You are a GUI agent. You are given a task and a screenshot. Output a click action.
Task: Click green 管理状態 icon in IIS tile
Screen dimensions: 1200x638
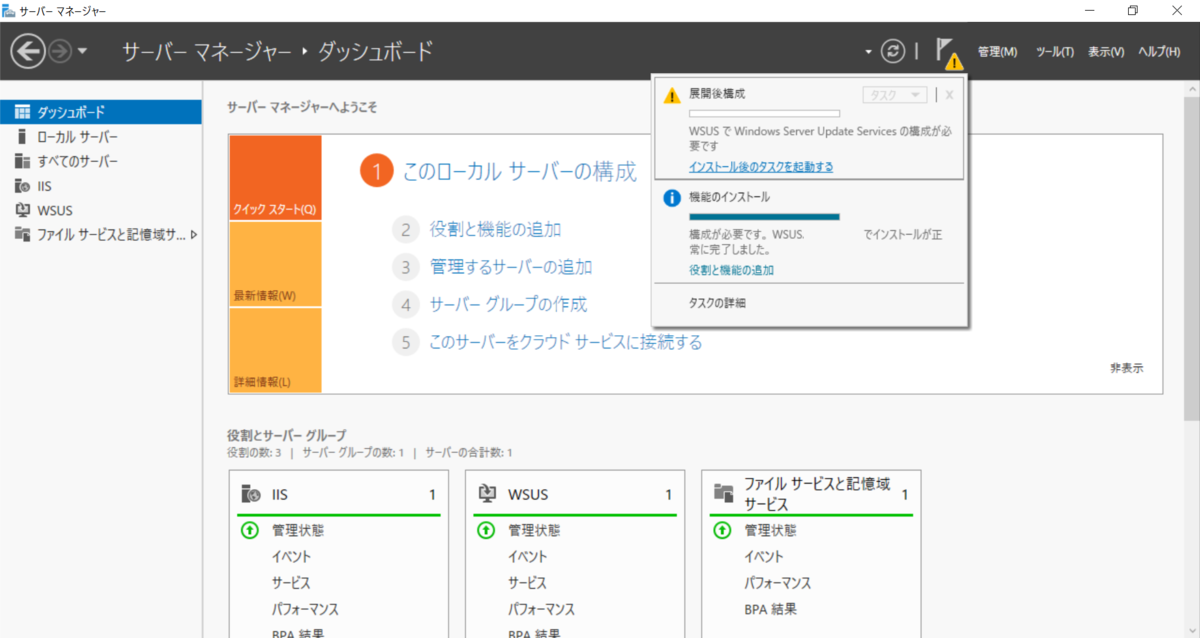pyautogui.click(x=250, y=530)
